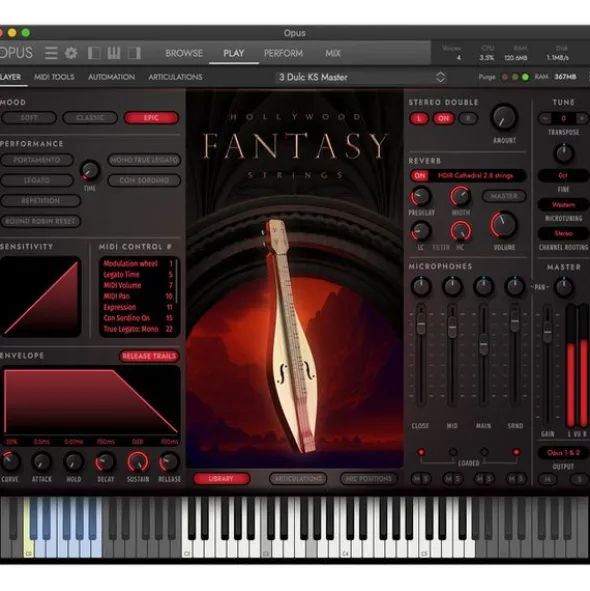
Task: Click the Master Gain fader
Action: (x=547, y=332)
